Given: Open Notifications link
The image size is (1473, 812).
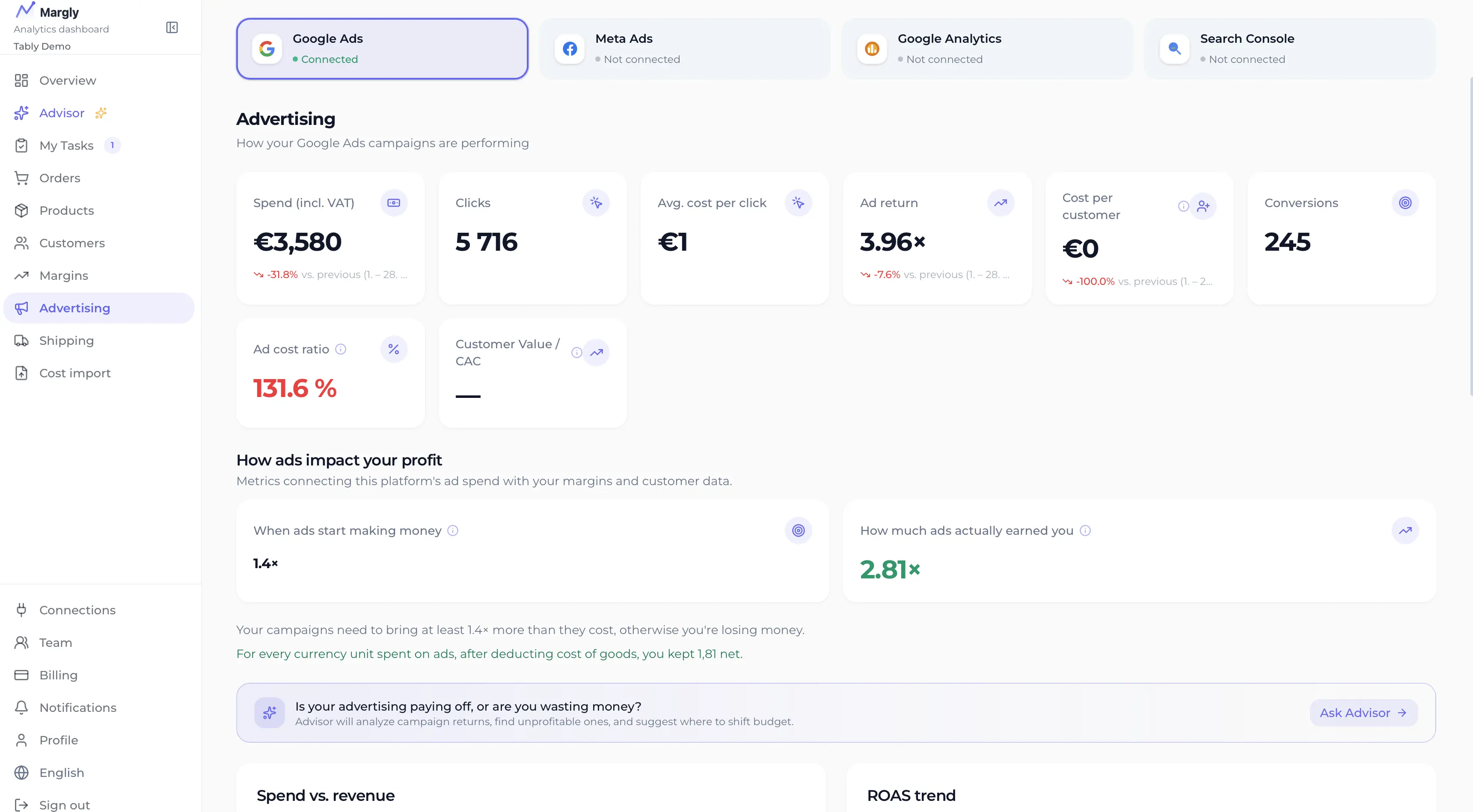Looking at the screenshot, I should 99,708.
